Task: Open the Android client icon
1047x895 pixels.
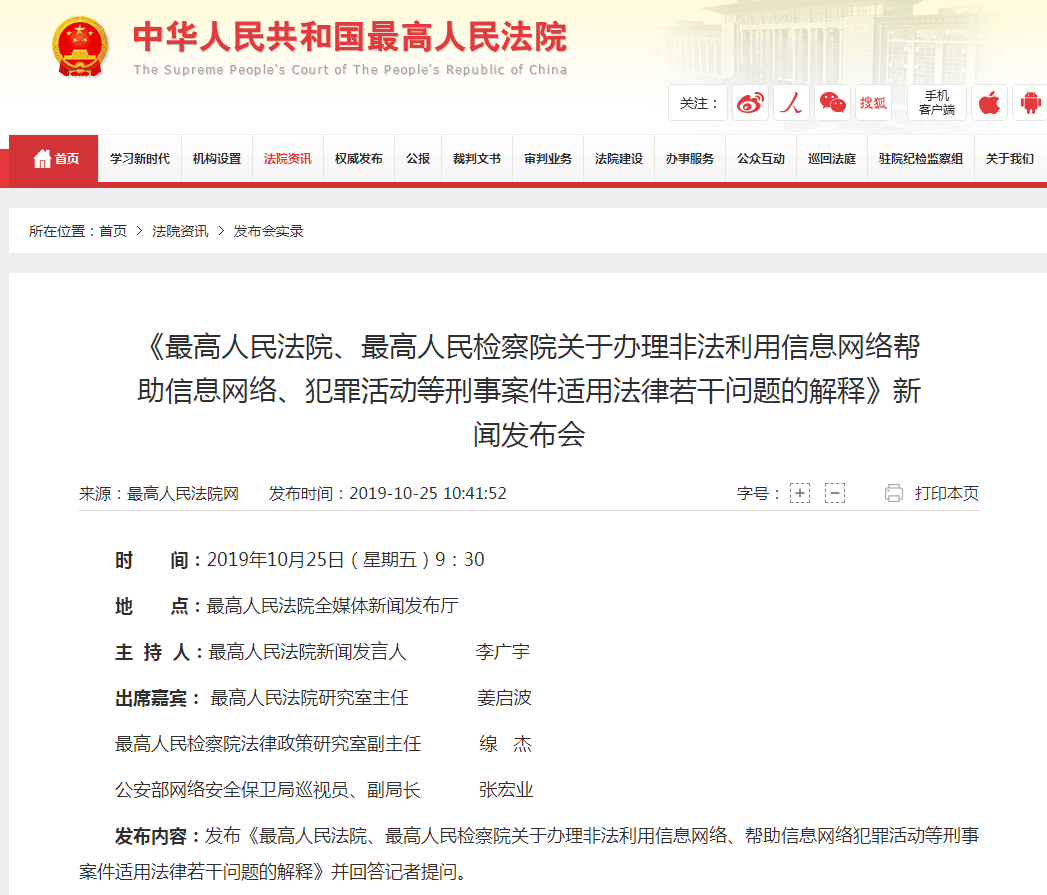Action: click(1030, 103)
